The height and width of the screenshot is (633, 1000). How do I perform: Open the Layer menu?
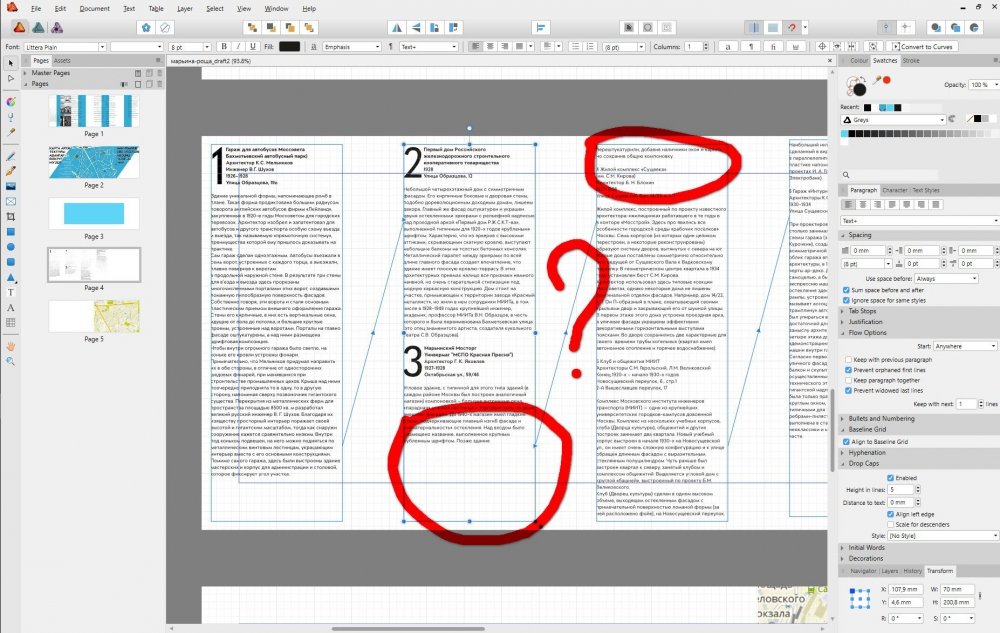tap(184, 8)
